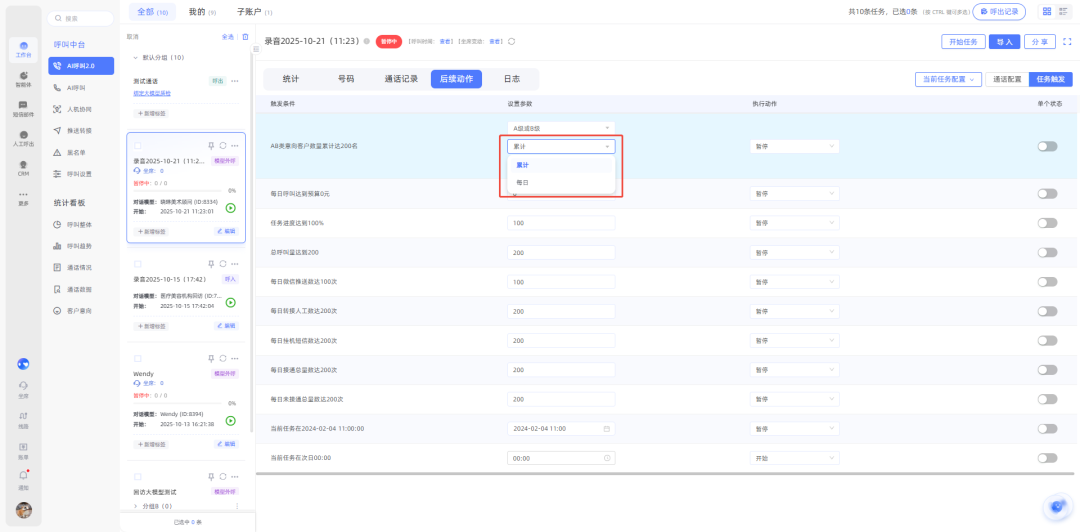Open the 当前任务配置 dropdown

coord(946,79)
